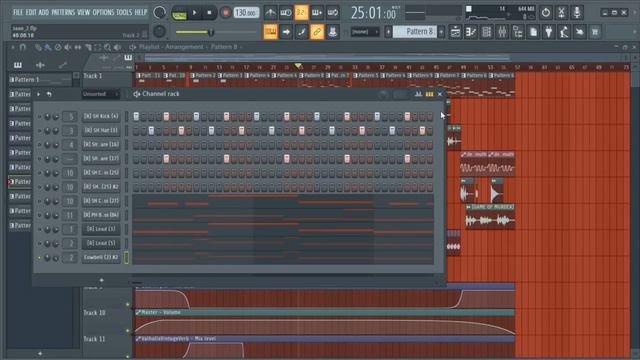Toggle the Playlist magnet snap icon
This screenshot has width=640, height=360.
pyautogui.click(x=22, y=47)
